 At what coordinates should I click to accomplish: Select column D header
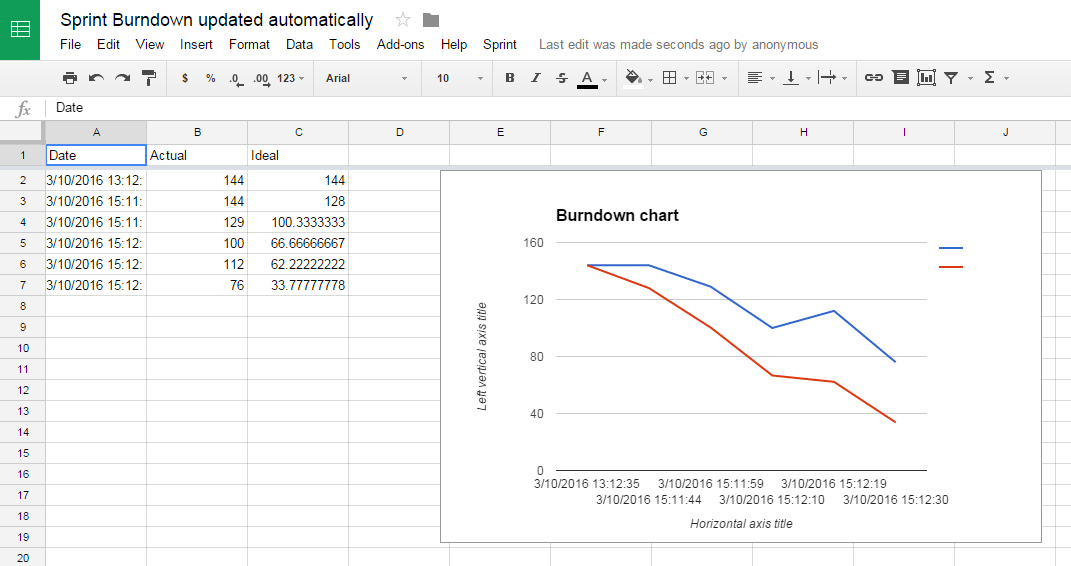click(400, 132)
